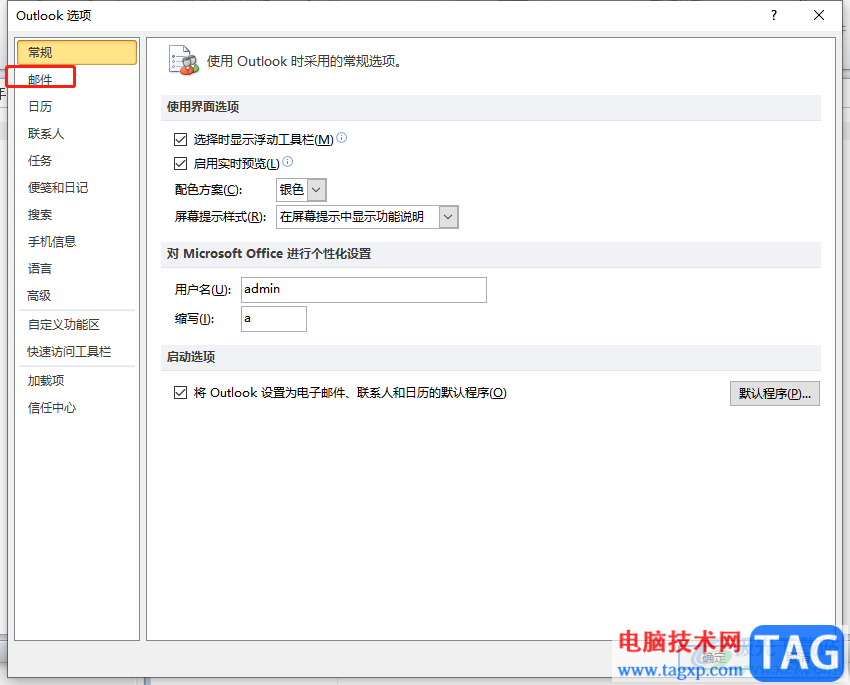Select the 语言 category

pos(76,269)
